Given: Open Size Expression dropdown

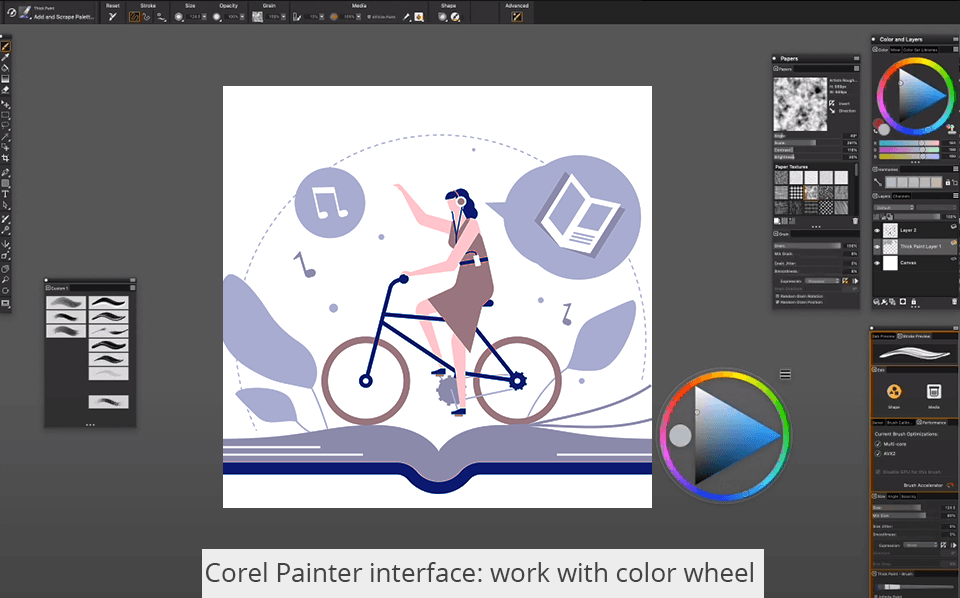Looking at the screenshot, I should click(921, 545).
